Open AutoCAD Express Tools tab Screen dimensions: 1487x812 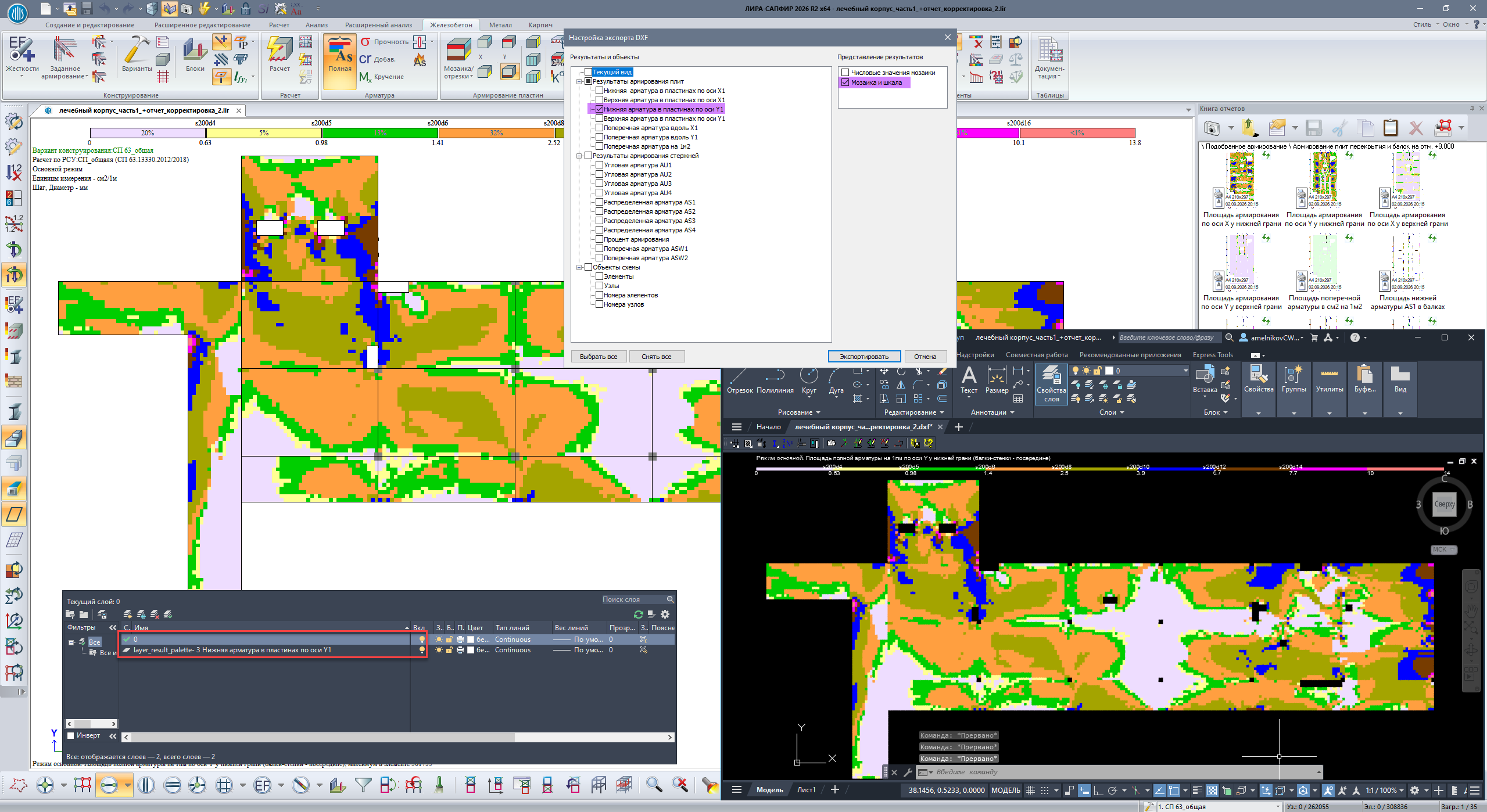tap(1213, 355)
